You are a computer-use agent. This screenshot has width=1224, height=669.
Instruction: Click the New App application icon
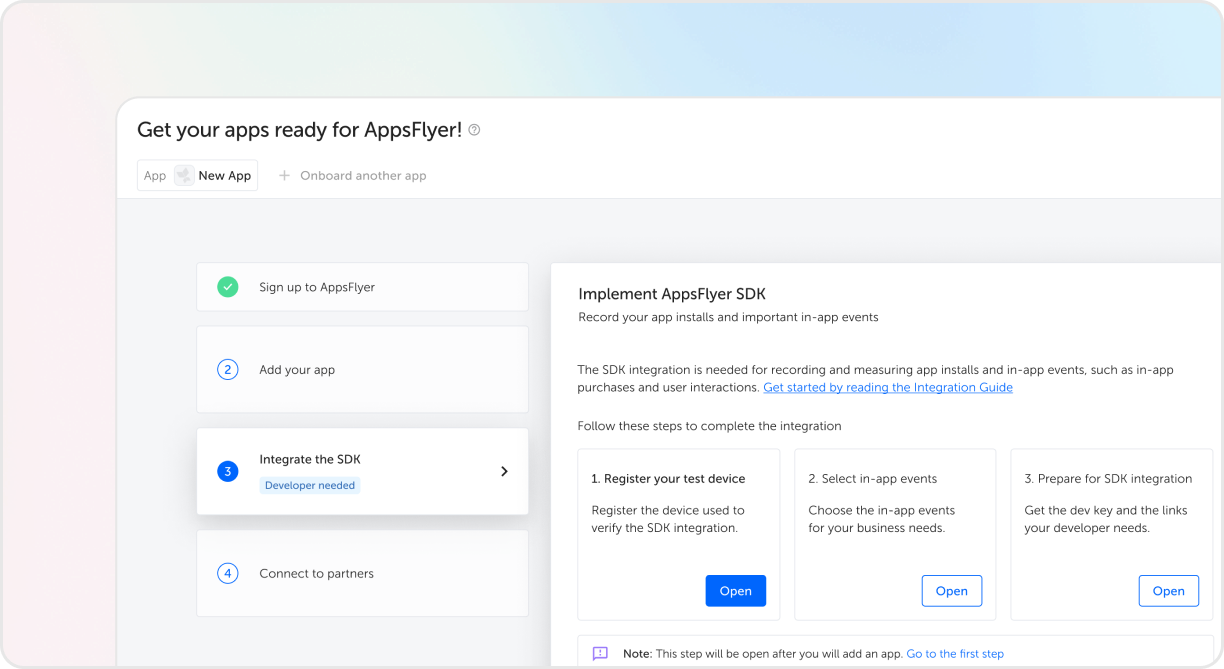coord(184,175)
